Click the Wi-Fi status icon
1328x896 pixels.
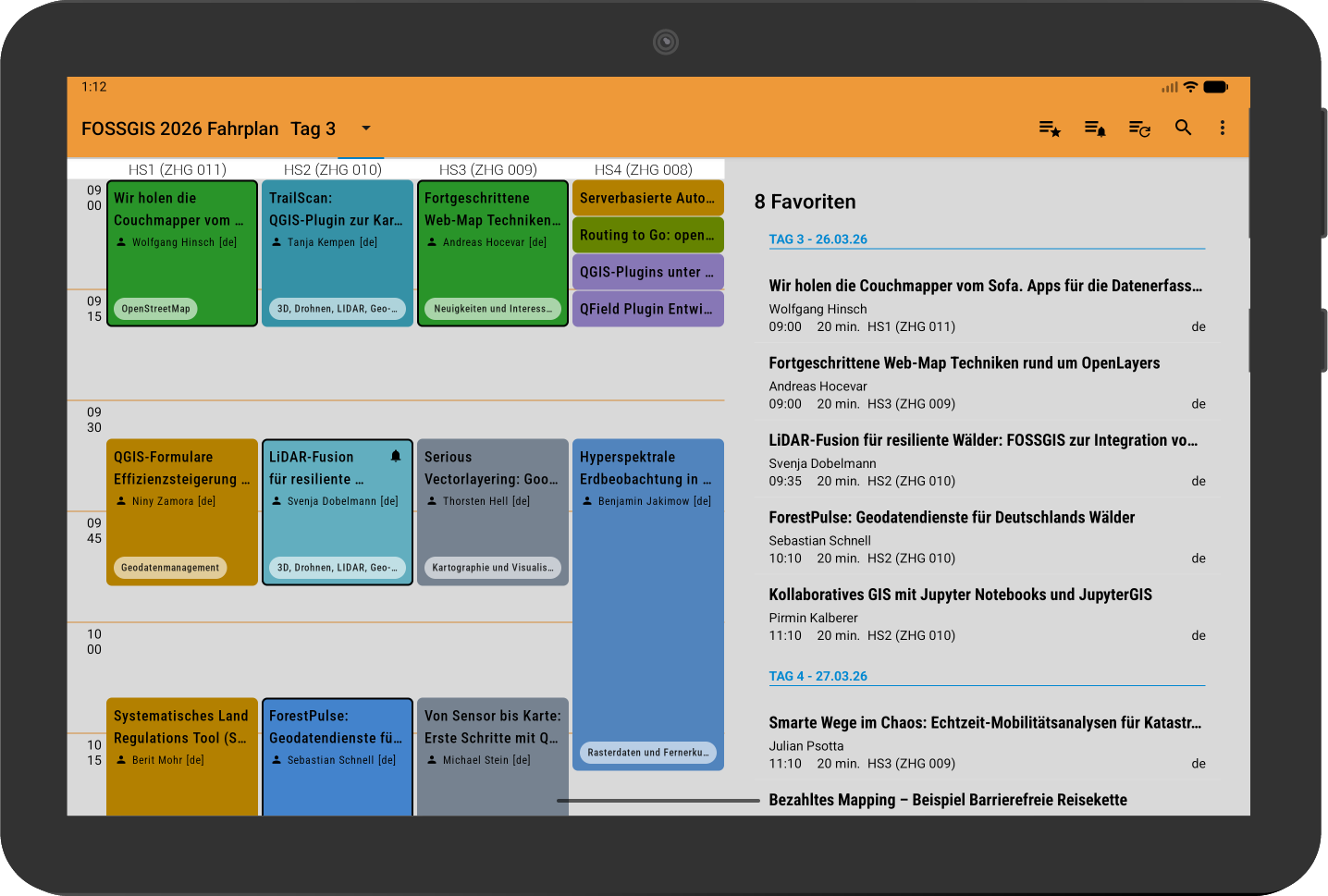click(x=1190, y=87)
